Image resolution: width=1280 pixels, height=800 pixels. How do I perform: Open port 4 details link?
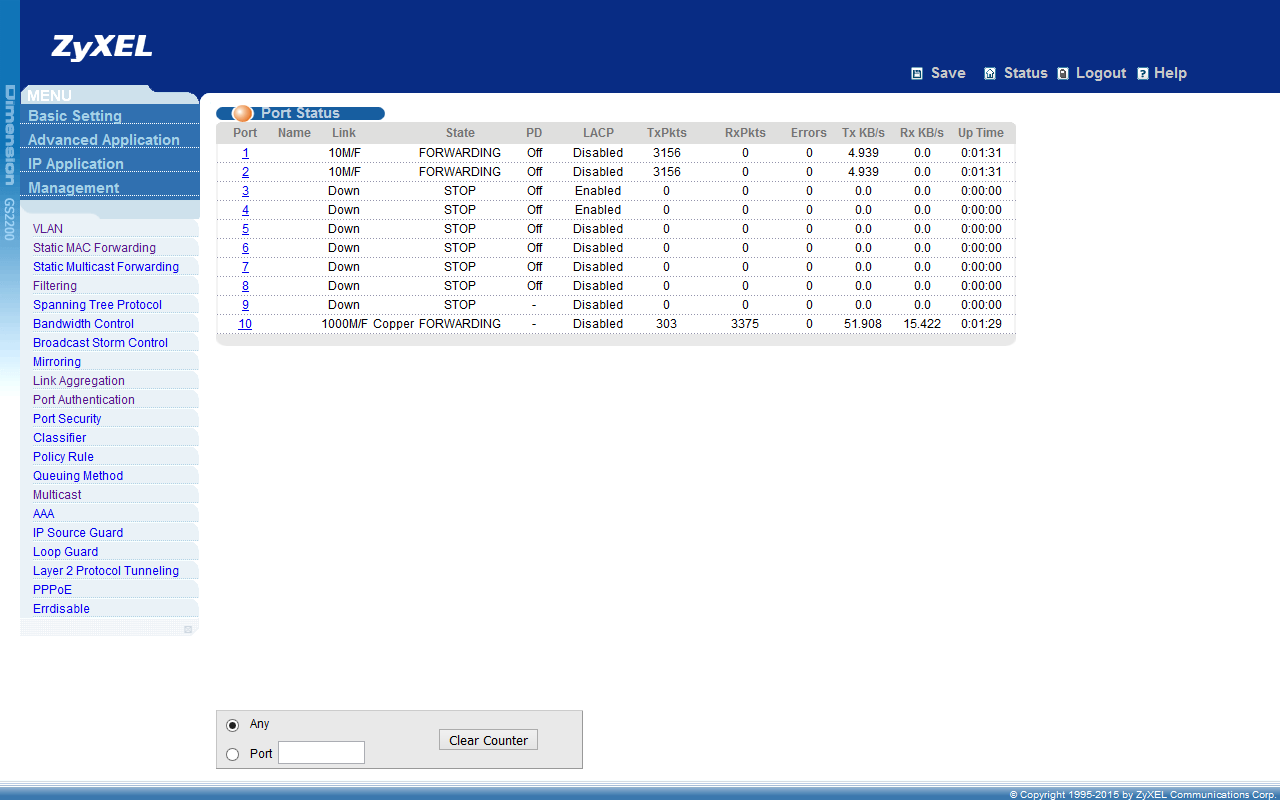tap(245, 210)
